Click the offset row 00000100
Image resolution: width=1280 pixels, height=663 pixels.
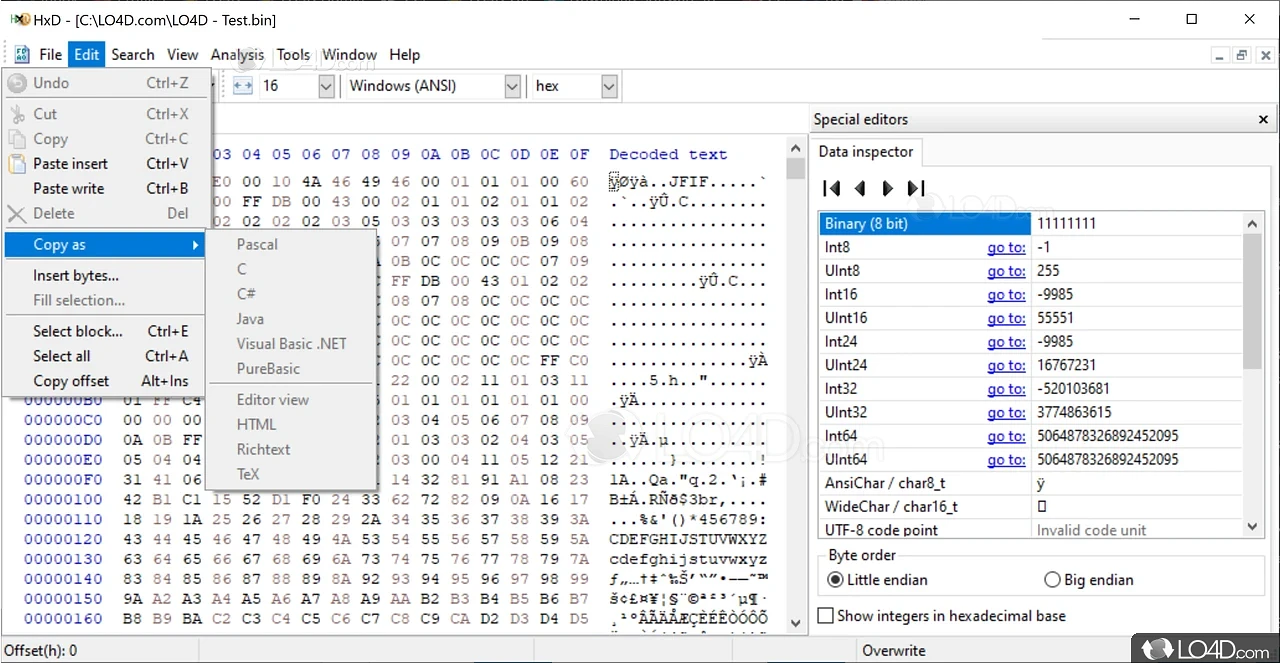[63, 499]
